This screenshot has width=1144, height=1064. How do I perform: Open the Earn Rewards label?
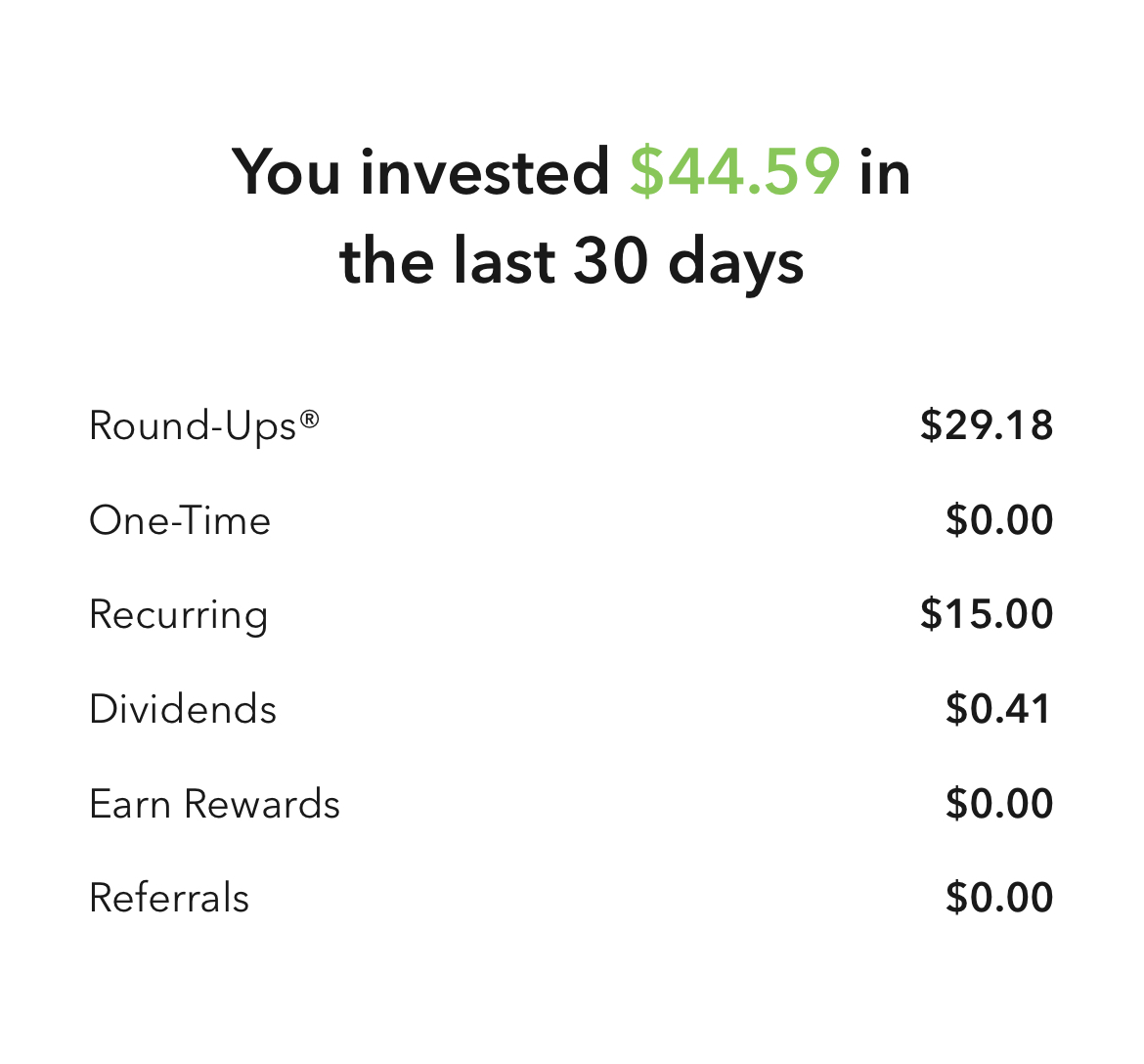point(214,804)
